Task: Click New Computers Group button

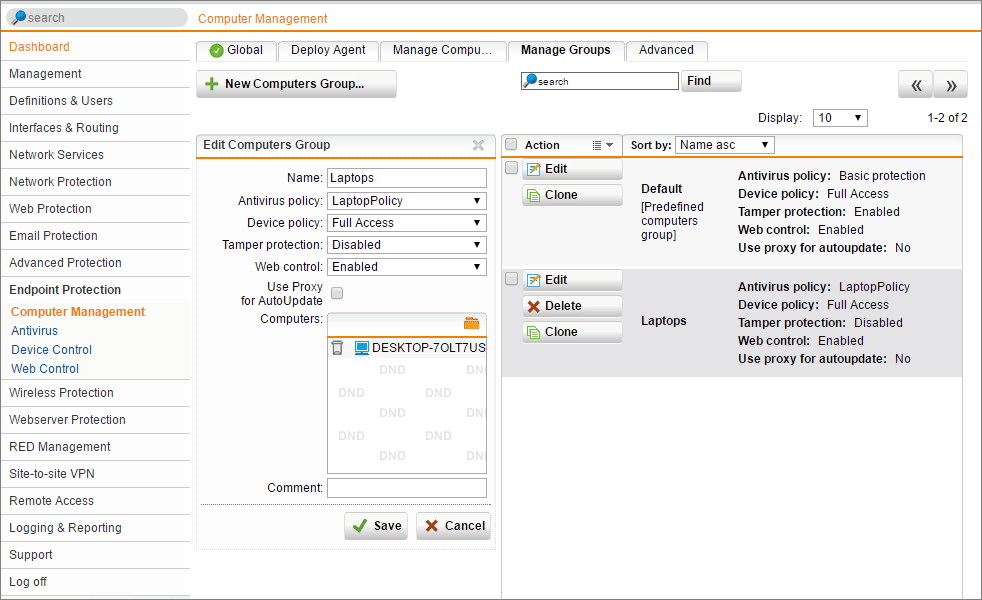Action: (296, 84)
